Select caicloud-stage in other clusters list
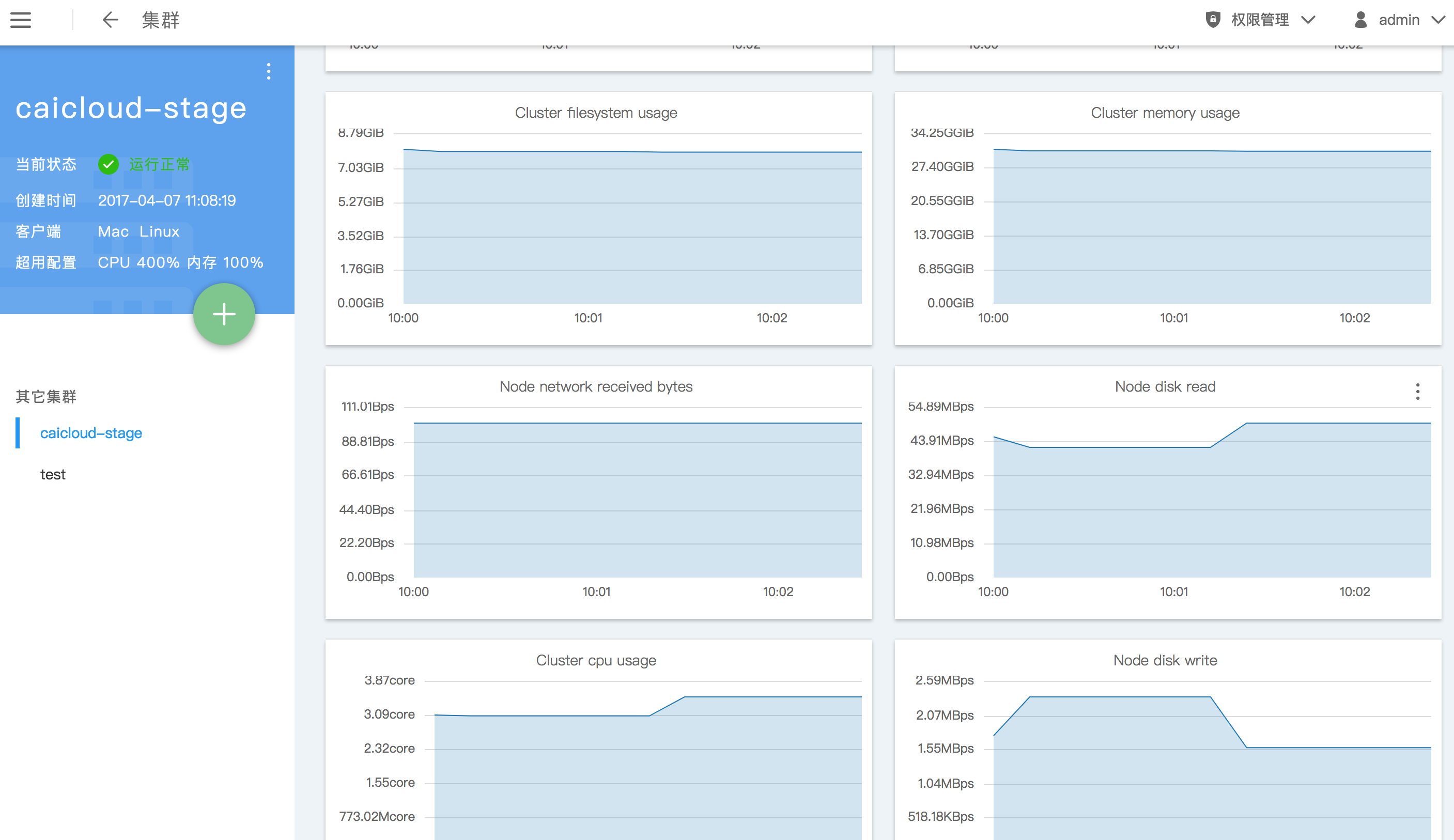Image resolution: width=1454 pixels, height=840 pixels. [90, 433]
